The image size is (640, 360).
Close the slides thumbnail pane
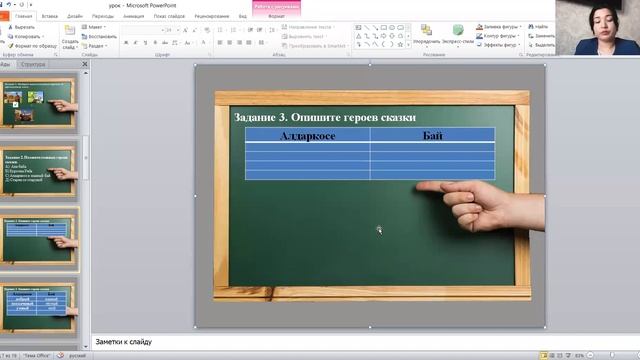coord(84,64)
